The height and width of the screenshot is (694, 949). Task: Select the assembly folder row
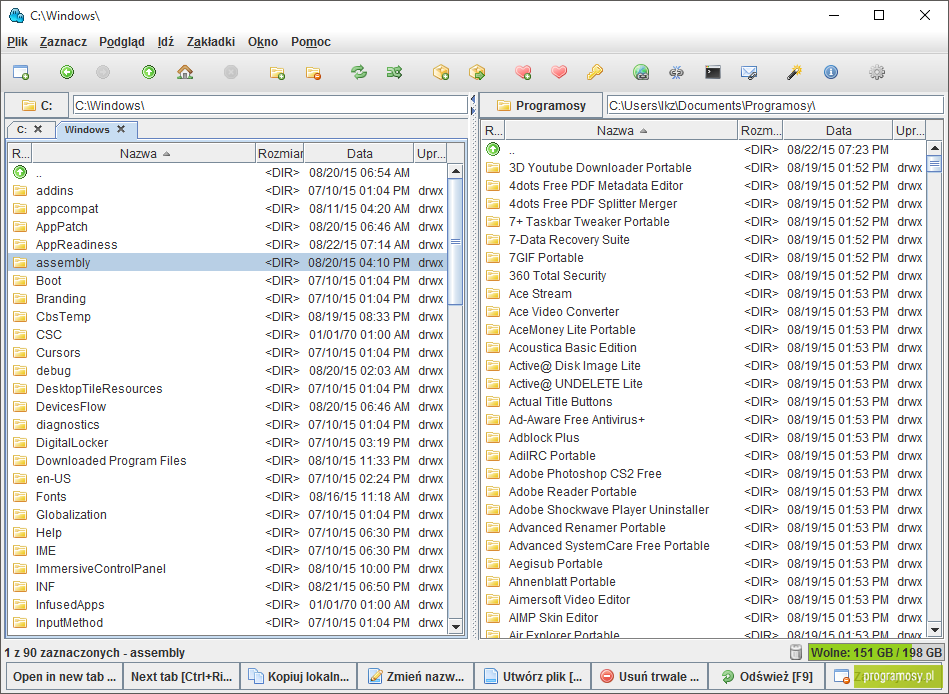coord(229,263)
